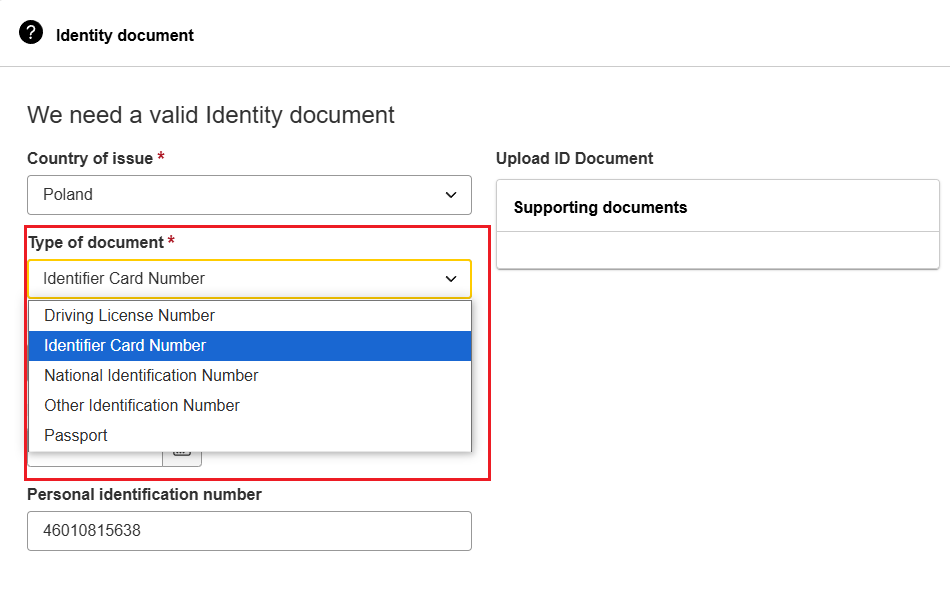Collapse the Type of document combo box
Viewport: 950px width, 595px height.
(x=249, y=279)
